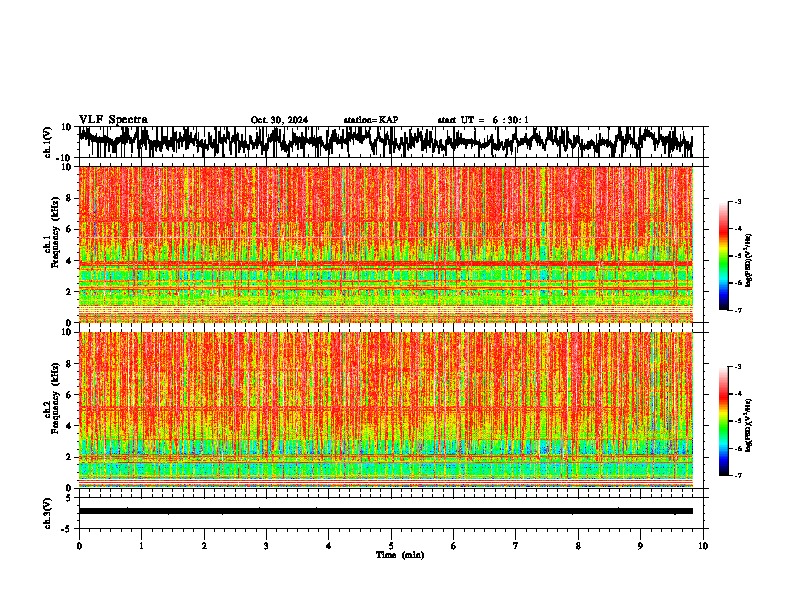Click the "2" kHz tick on ch.2 frequency axis
The height and width of the screenshot is (612, 792).
[x=69, y=457]
